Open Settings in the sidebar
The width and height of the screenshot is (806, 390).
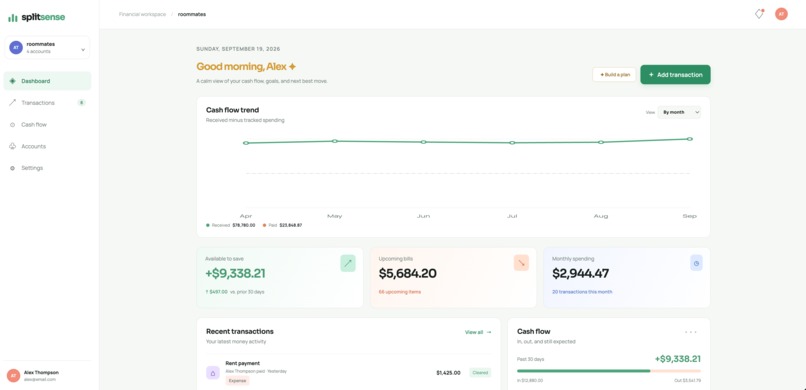tap(47, 168)
